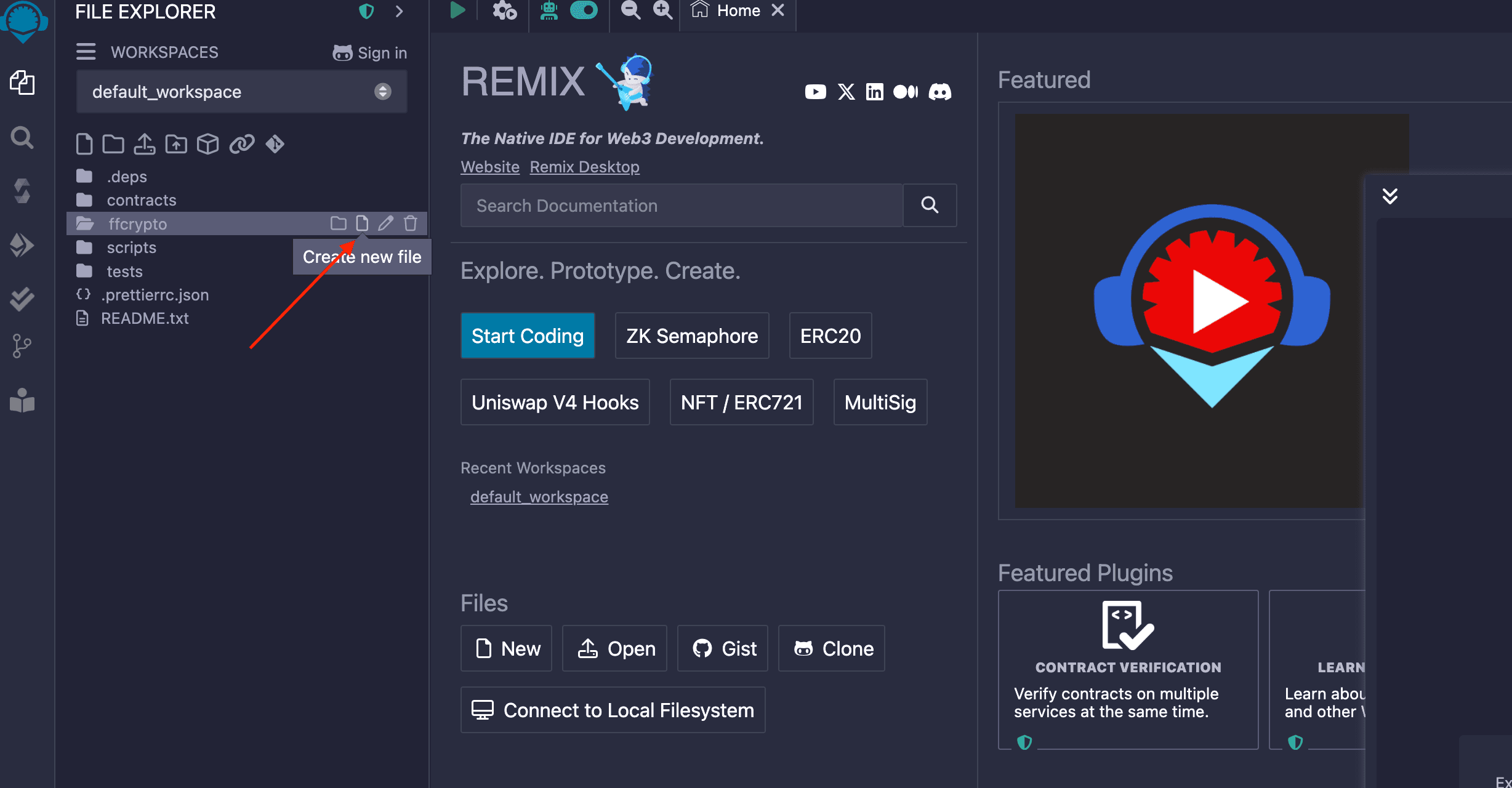Open the File Explorer sidebar icon
Image resolution: width=1512 pixels, height=788 pixels.
[22, 82]
